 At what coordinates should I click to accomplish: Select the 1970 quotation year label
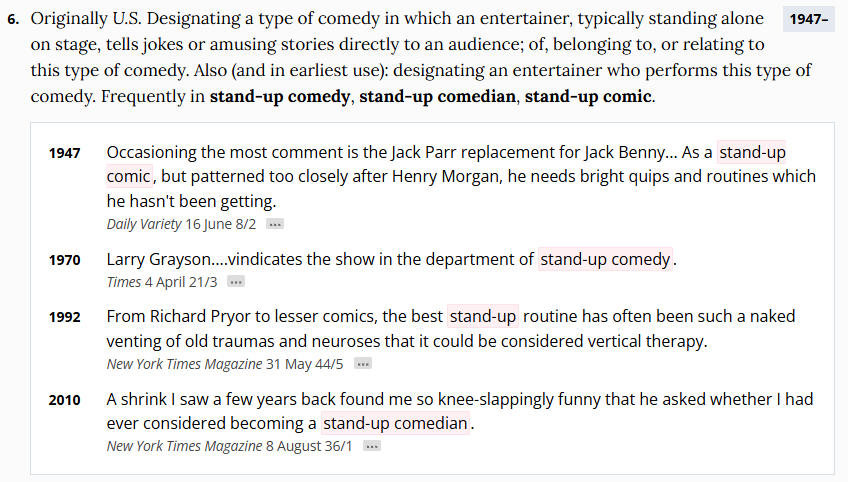(65, 260)
